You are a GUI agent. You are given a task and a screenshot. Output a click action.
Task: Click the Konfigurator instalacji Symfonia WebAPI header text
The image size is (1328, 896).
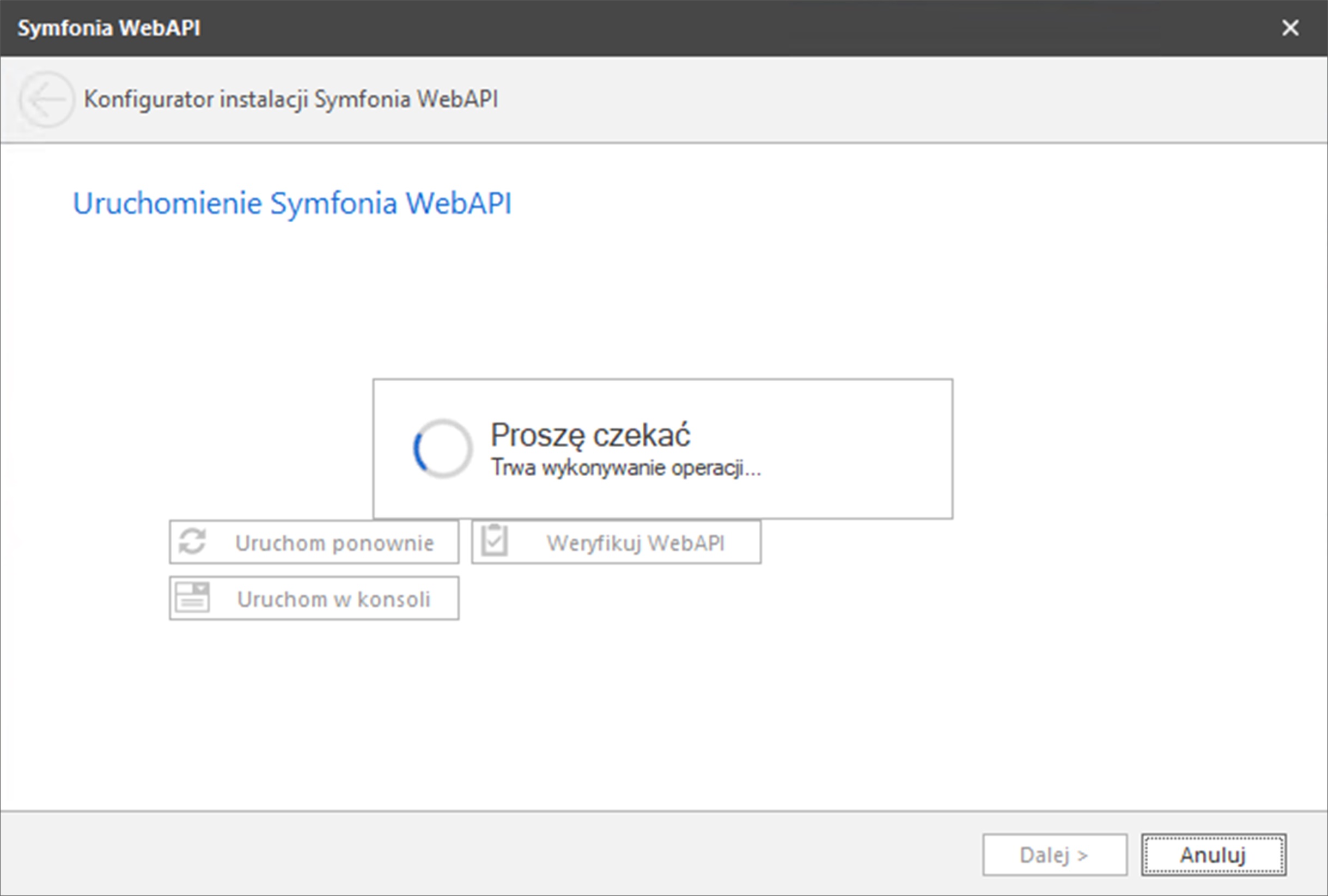click(x=290, y=100)
